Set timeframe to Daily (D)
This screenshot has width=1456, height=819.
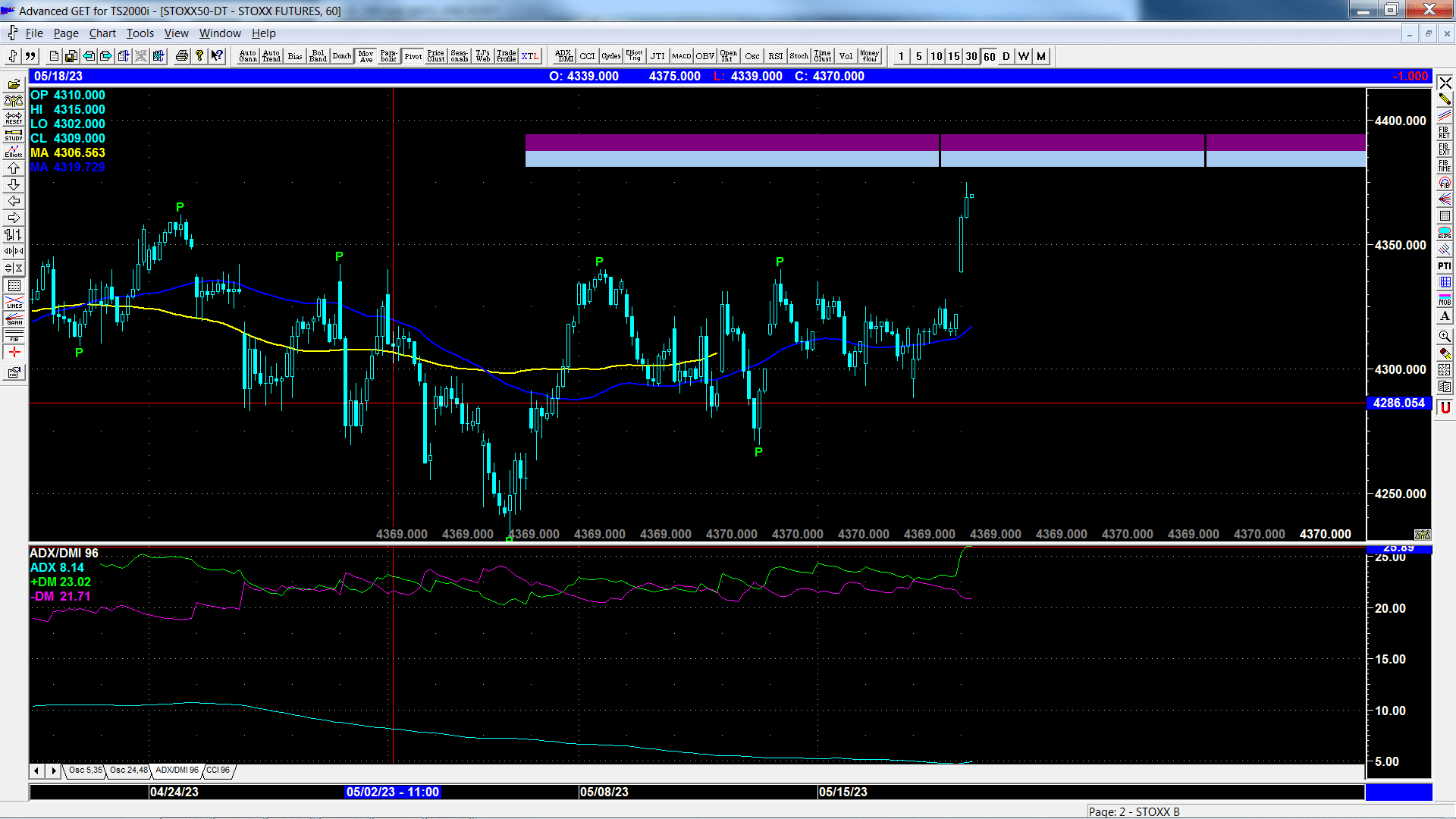point(1006,56)
